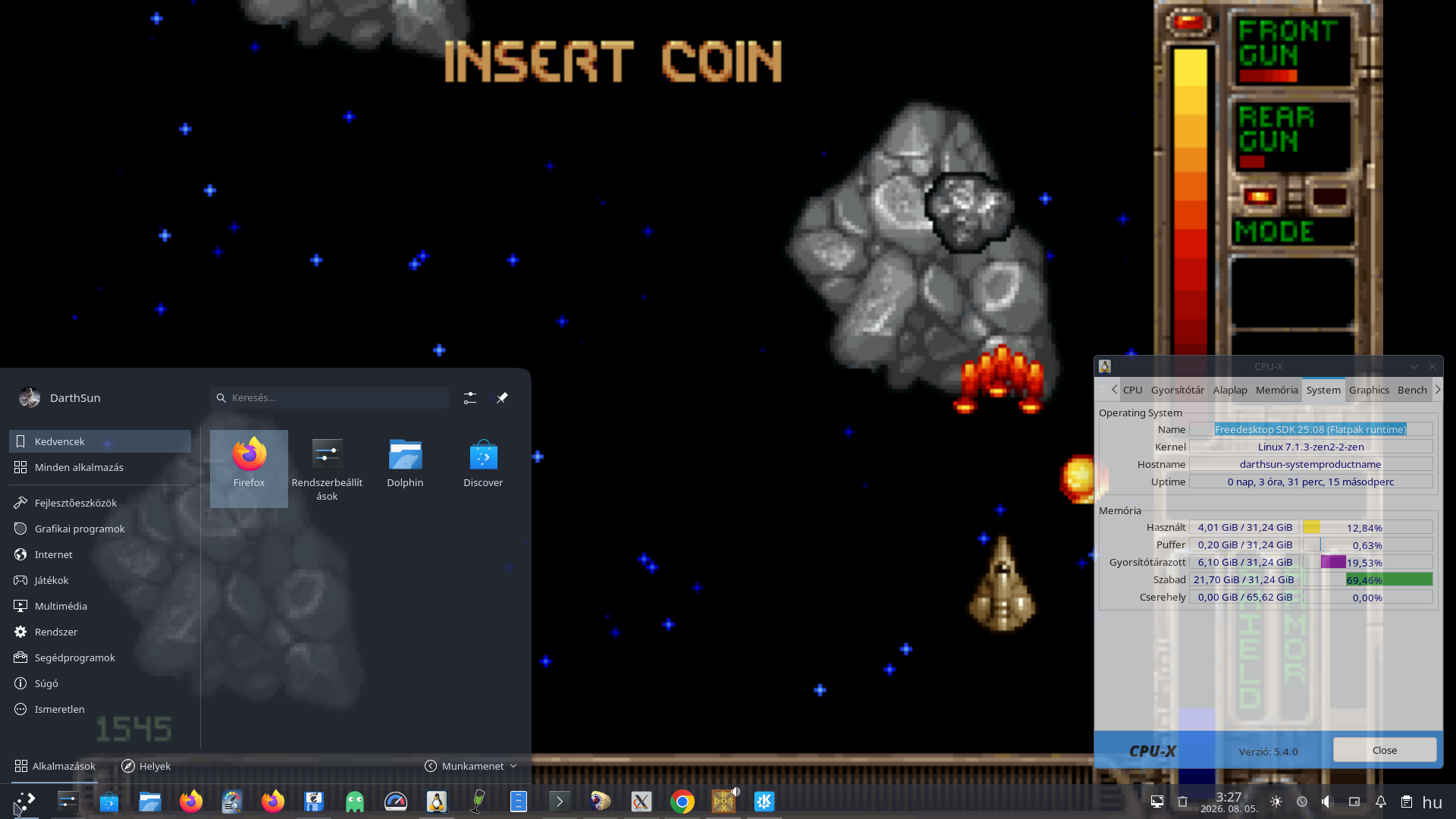The image size is (1456, 819).
Task: Click the globe icon in the system tray
Action: tap(1302, 802)
